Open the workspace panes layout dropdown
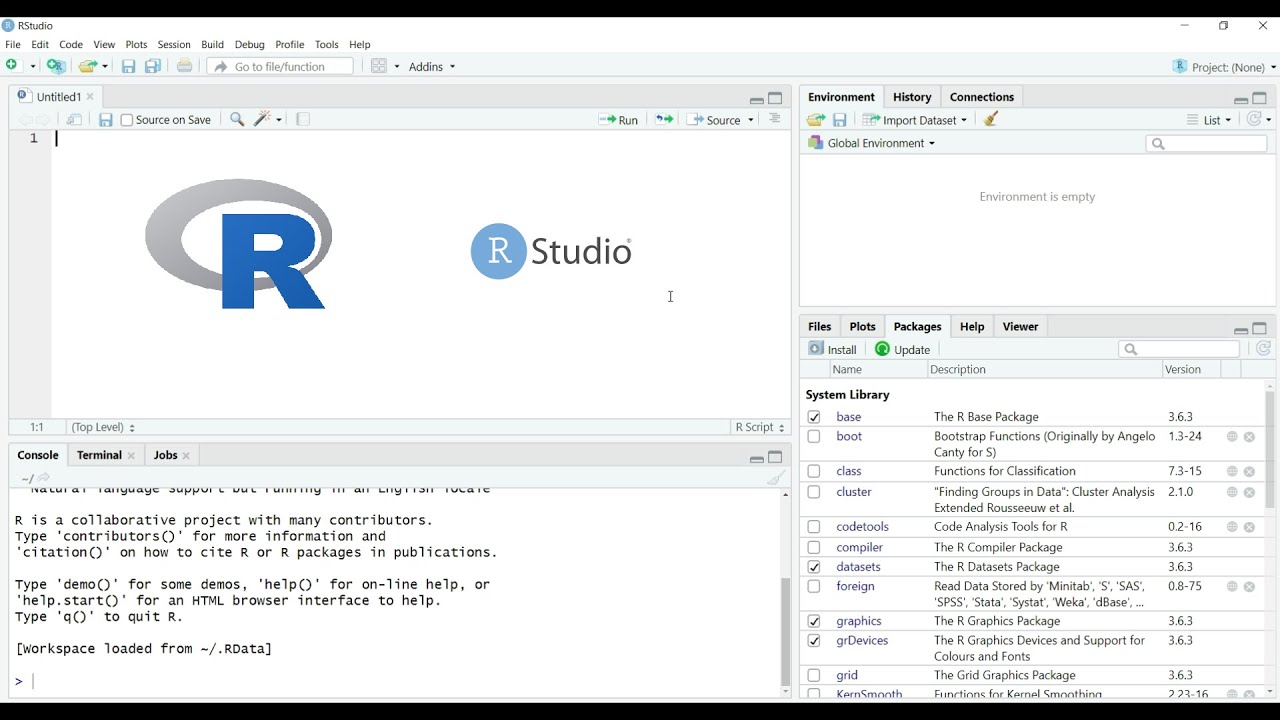 point(385,66)
